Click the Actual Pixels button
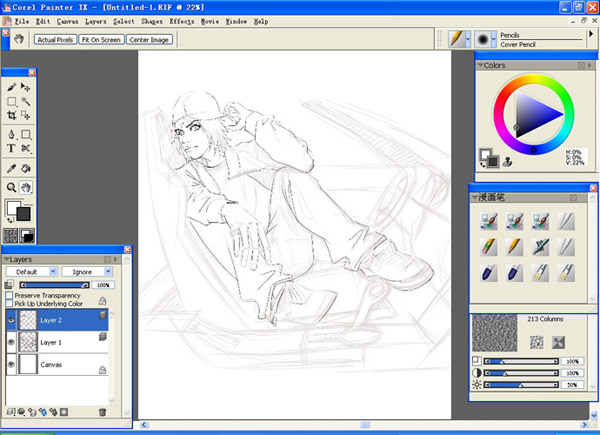This screenshot has height=435, width=600. [x=55, y=40]
